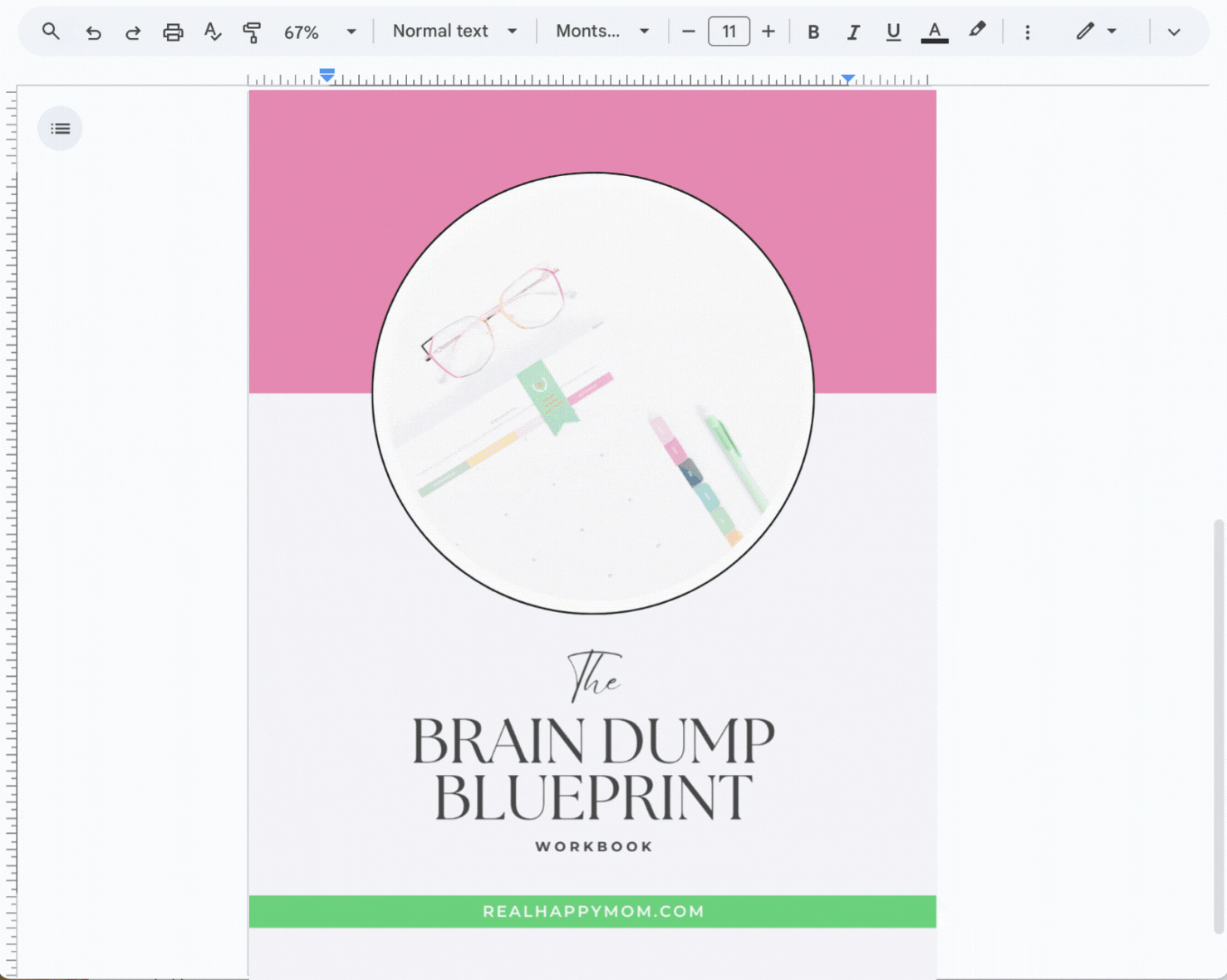Decrease font size with minus button
Image resolution: width=1227 pixels, height=980 pixels.
688,32
